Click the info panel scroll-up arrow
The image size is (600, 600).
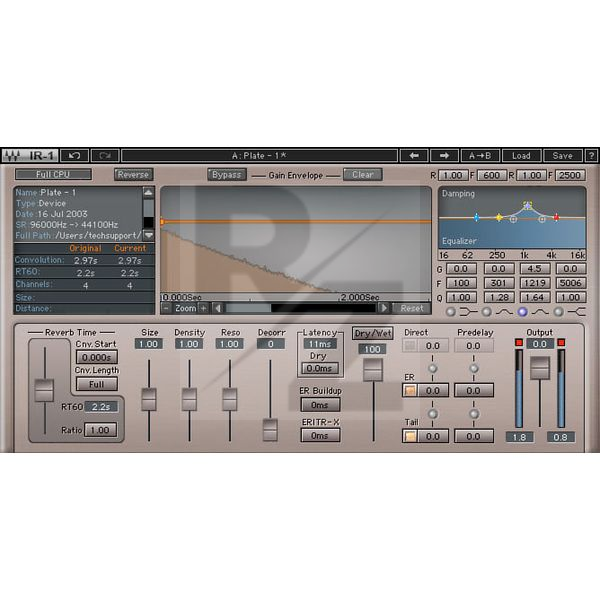pyautogui.click(x=148, y=192)
